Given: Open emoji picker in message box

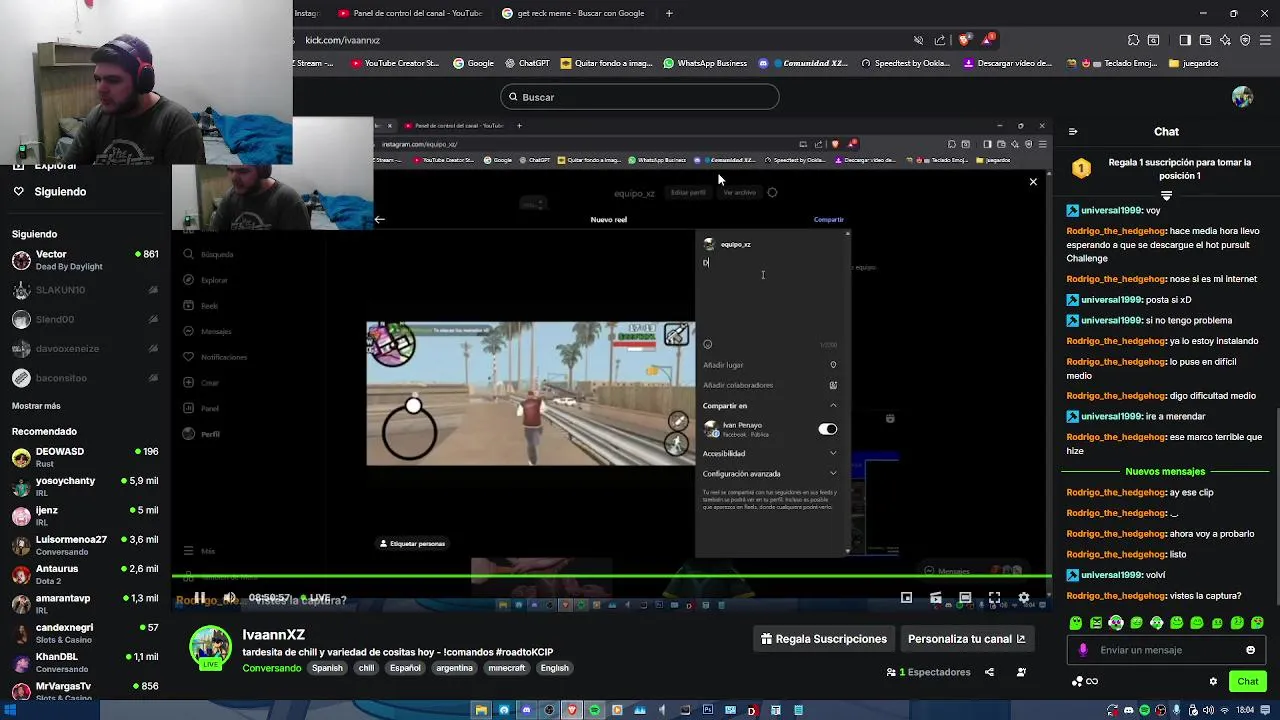Looking at the screenshot, I should [1250, 650].
